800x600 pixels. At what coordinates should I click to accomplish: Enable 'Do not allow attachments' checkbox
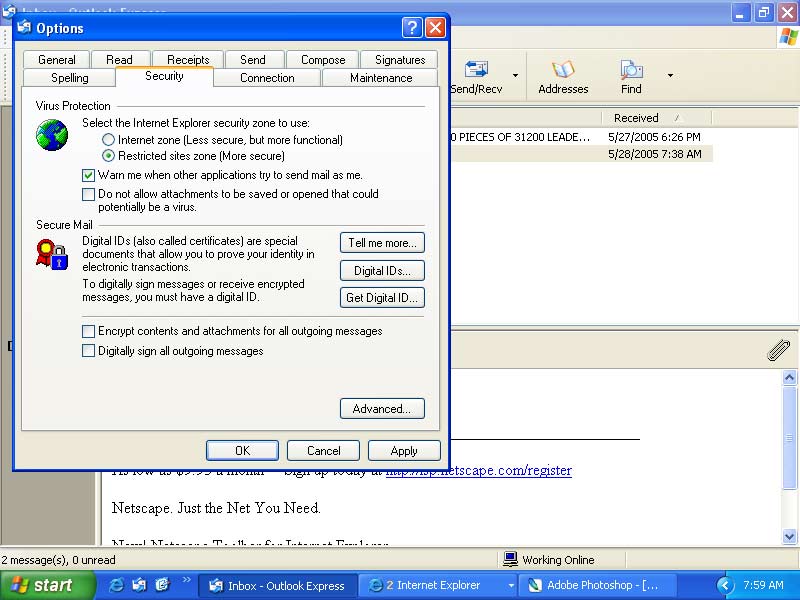[x=88, y=194]
